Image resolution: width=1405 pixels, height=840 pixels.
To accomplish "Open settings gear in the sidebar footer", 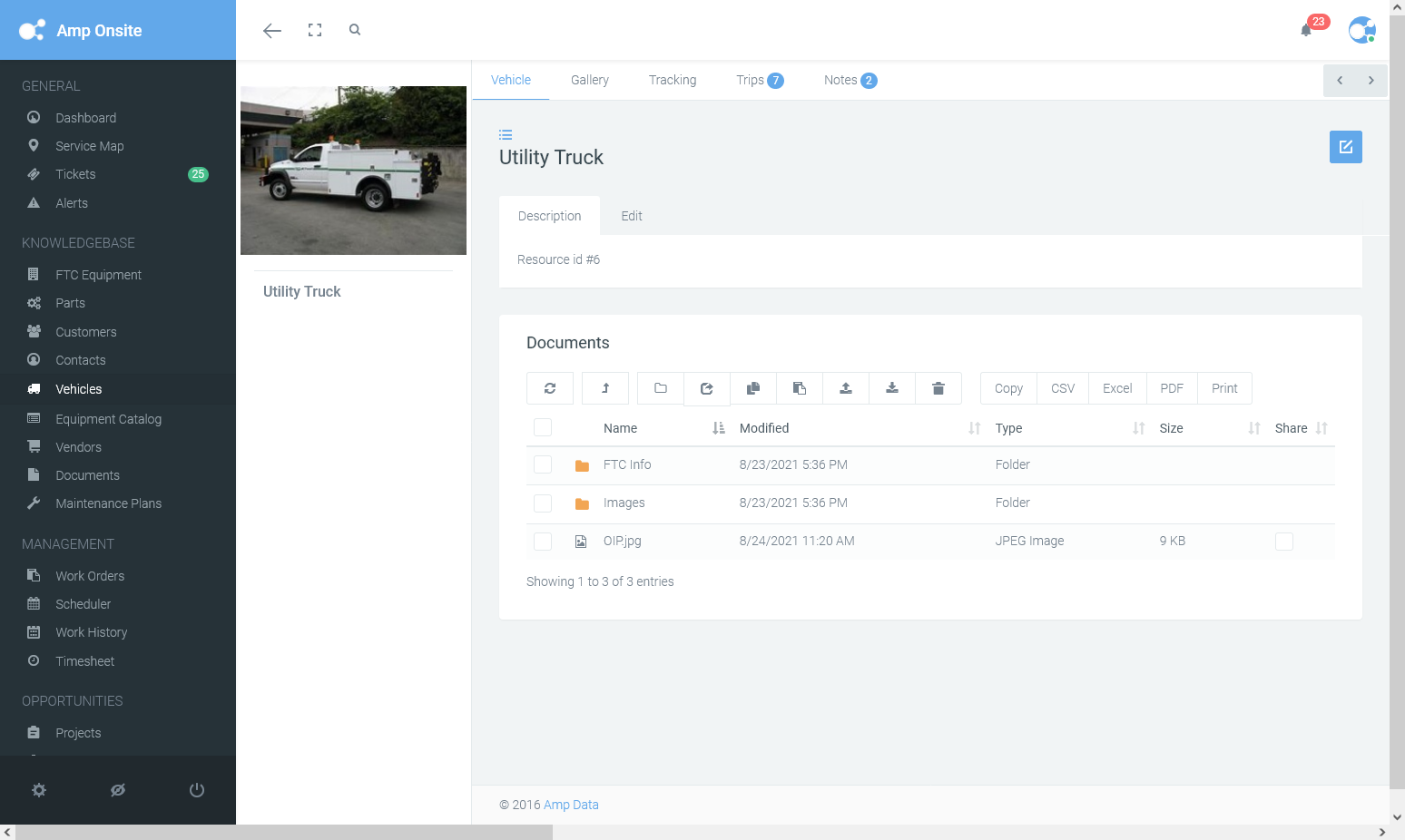I will pos(39,790).
